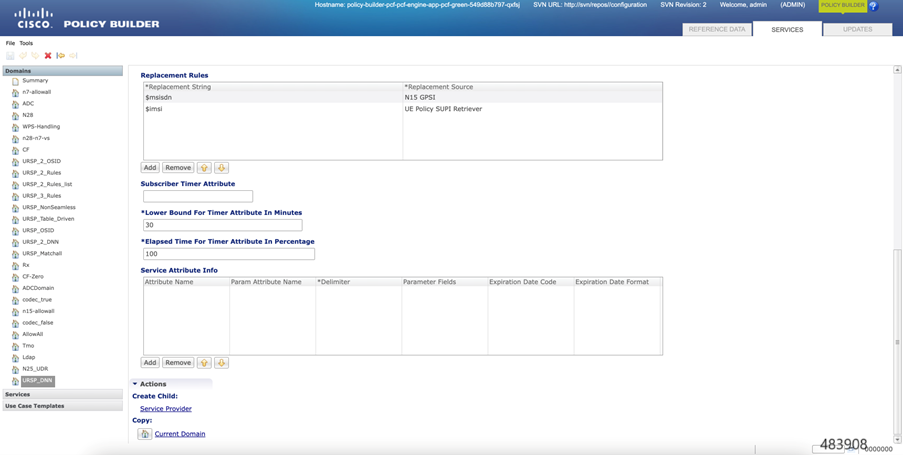The height and width of the screenshot is (455, 903).
Task: Click Remove under Service Attribute Info
Action: [178, 362]
